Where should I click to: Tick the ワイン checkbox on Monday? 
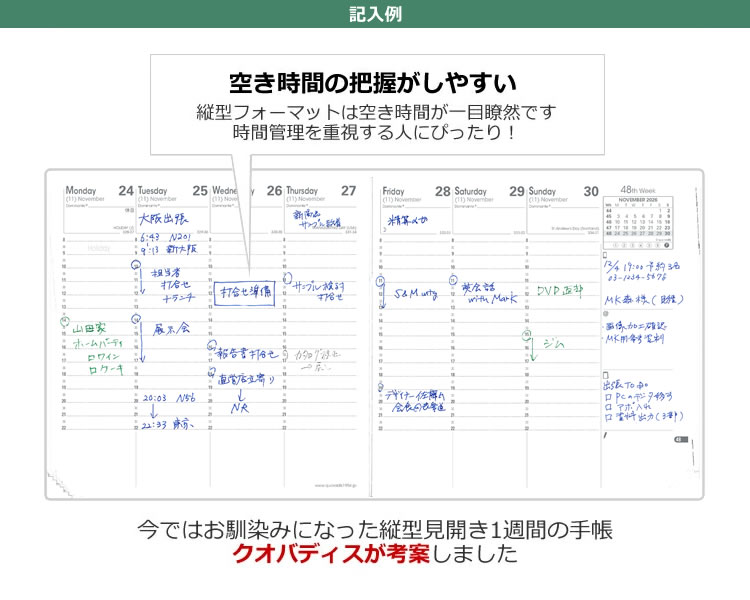pos(90,355)
